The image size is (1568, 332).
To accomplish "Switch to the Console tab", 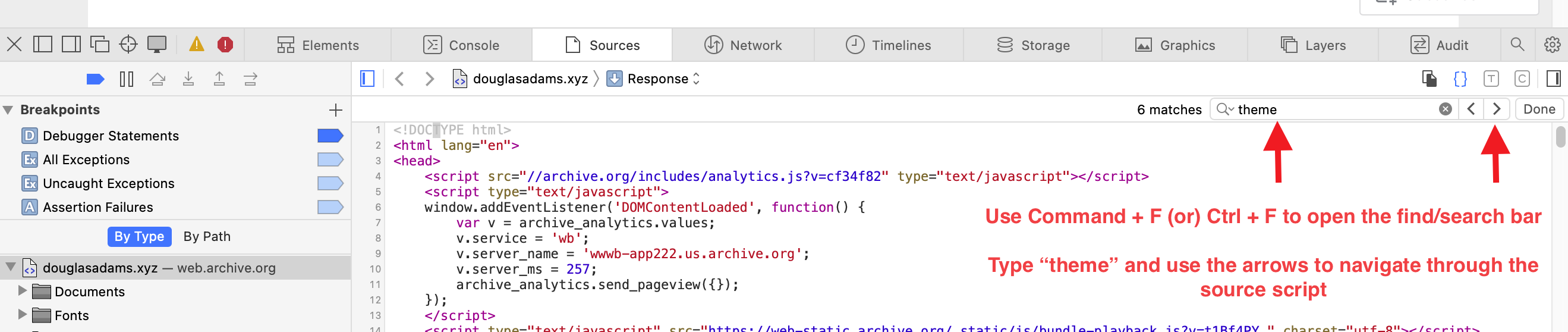I will click(461, 45).
